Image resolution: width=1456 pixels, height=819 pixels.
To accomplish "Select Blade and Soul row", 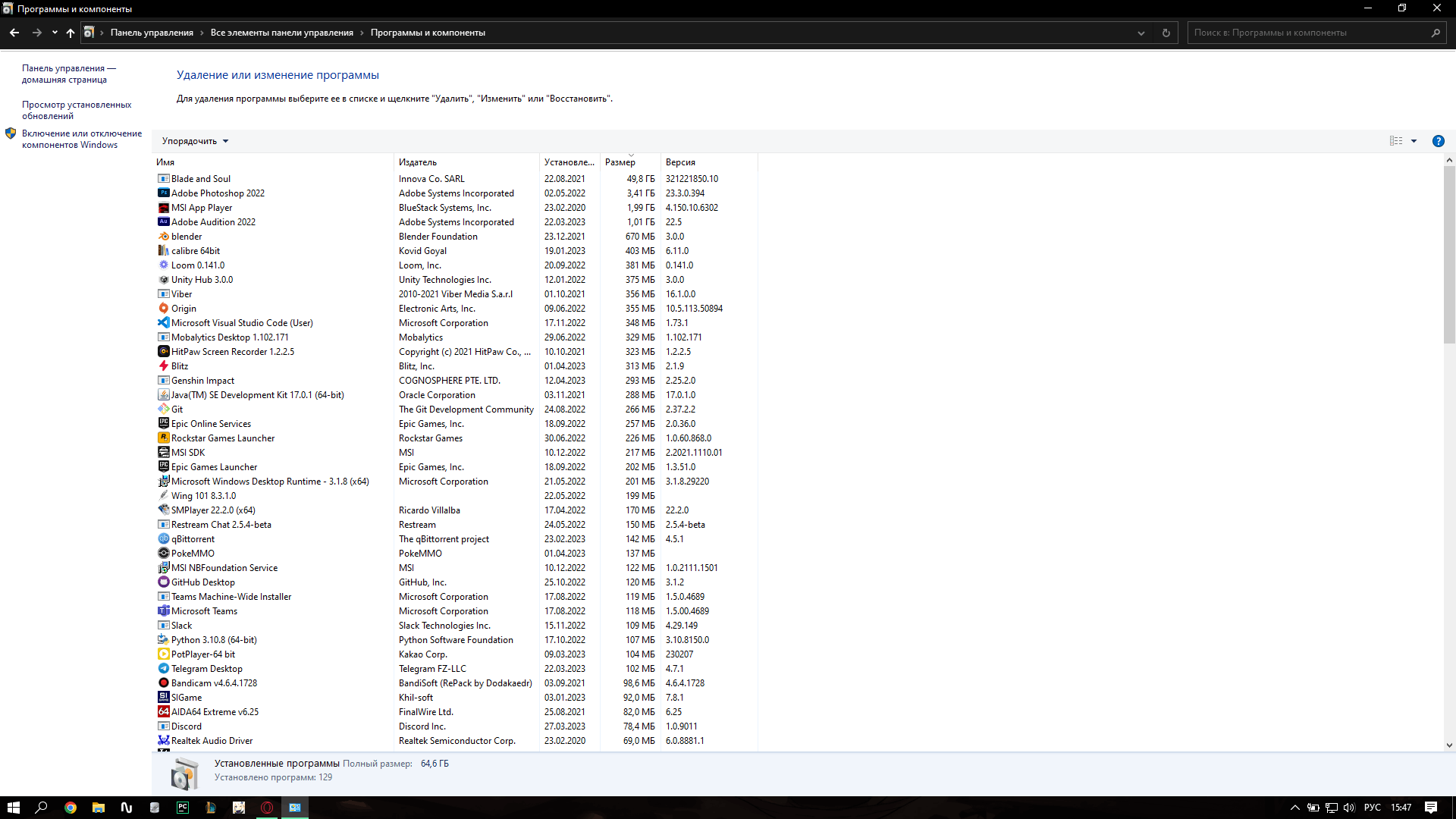I will [x=455, y=179].
